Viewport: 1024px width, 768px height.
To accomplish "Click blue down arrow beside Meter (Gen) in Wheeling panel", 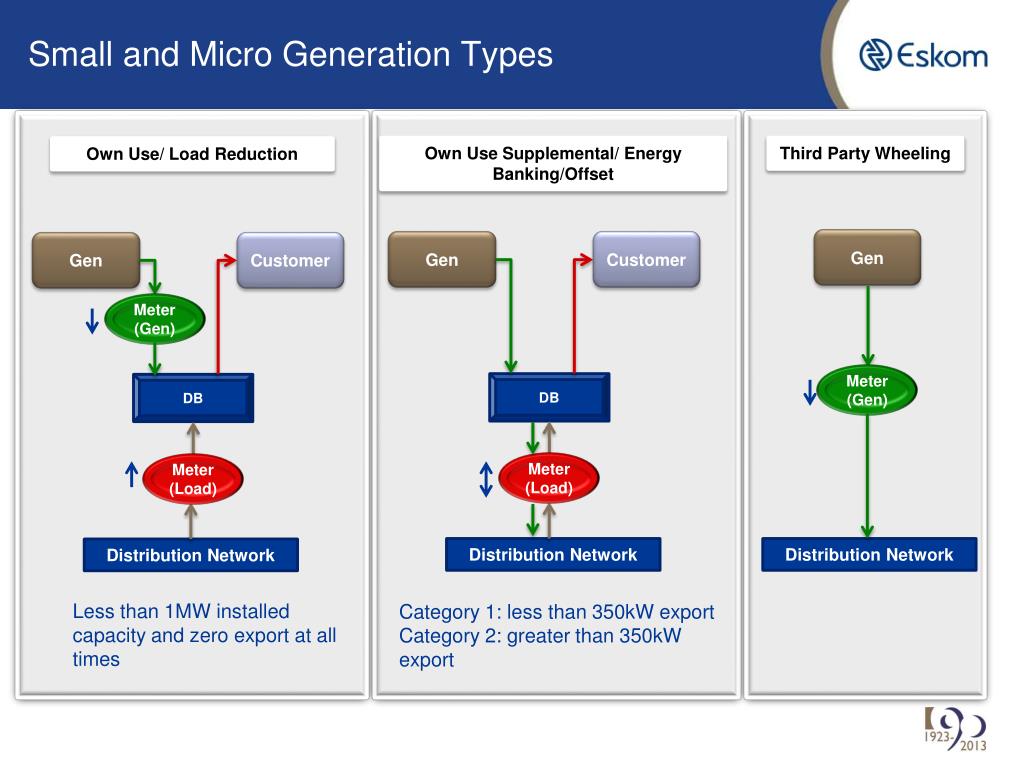I will (x=810, y=392).
